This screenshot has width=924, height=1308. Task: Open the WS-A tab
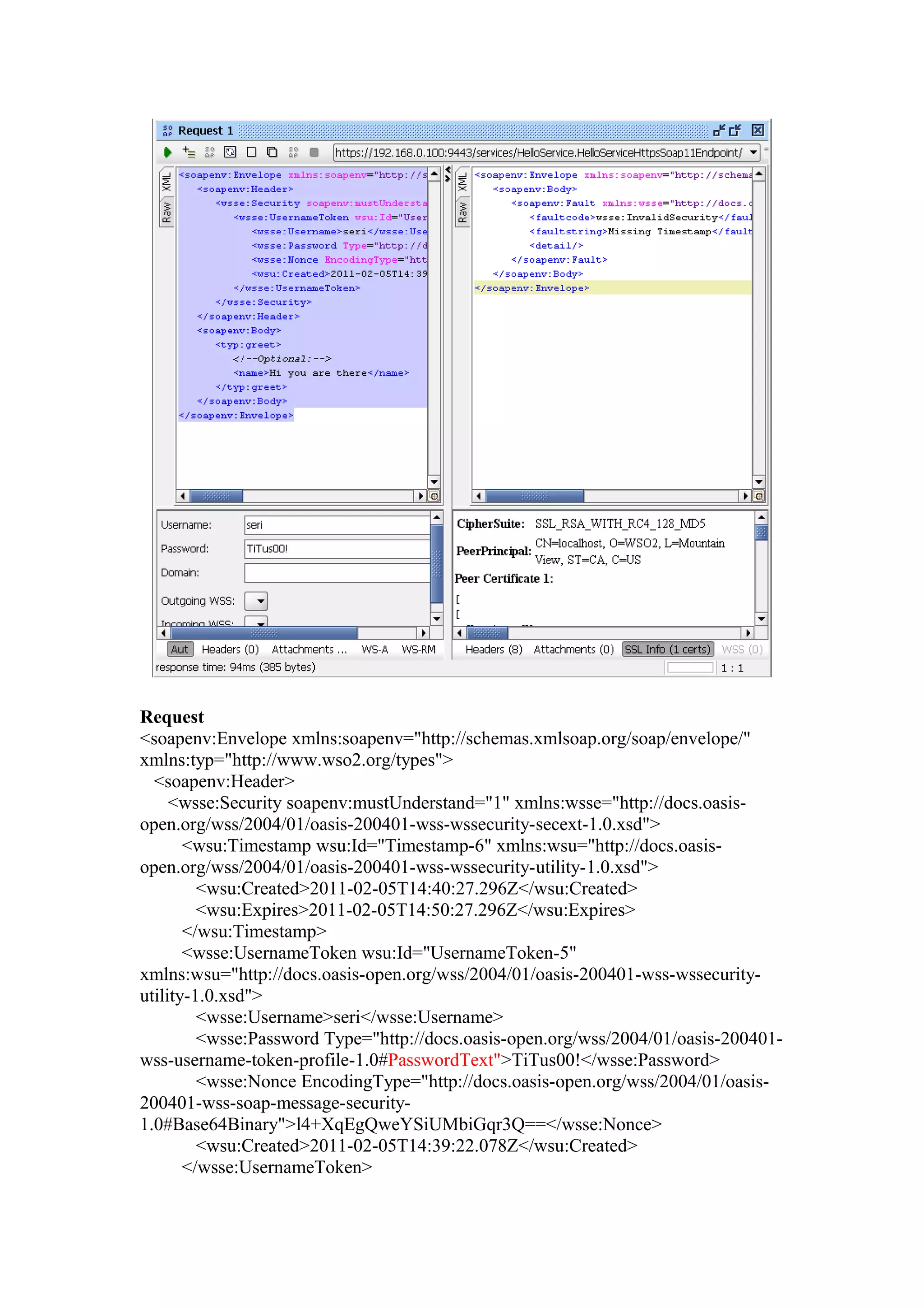tap(374, 649)
